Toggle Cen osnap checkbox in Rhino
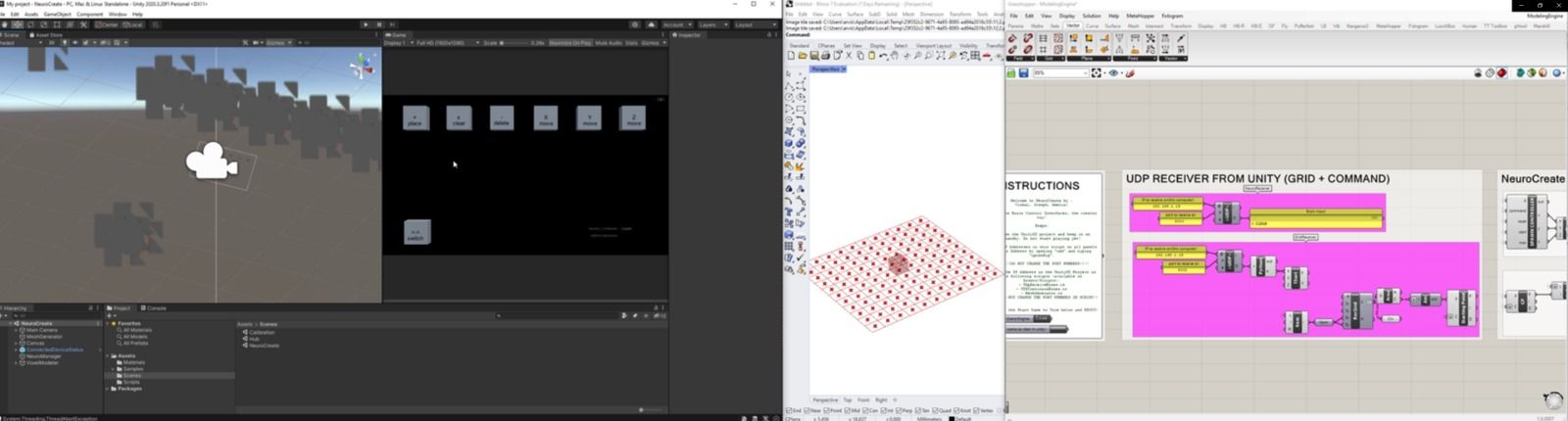This screenshot has width=1568, height=421. [865, 410]
